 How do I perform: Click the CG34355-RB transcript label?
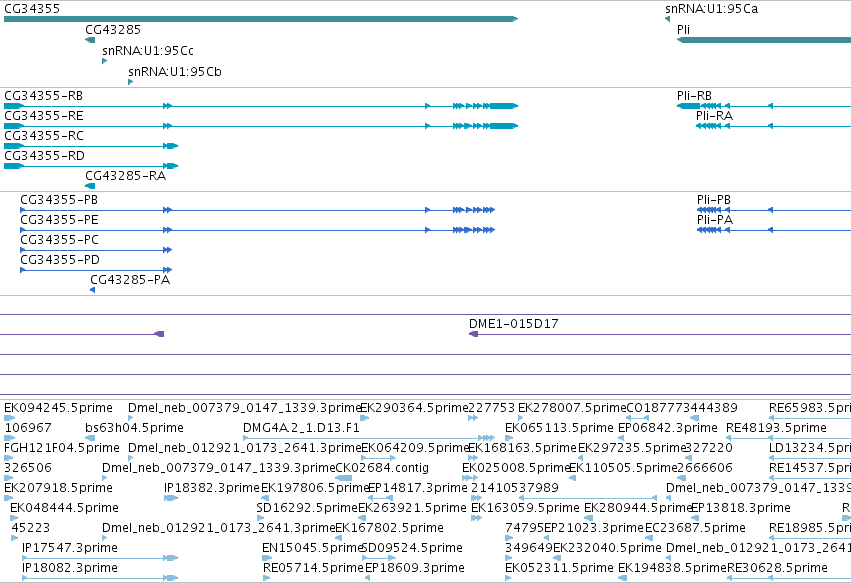(x=43, y=96)
